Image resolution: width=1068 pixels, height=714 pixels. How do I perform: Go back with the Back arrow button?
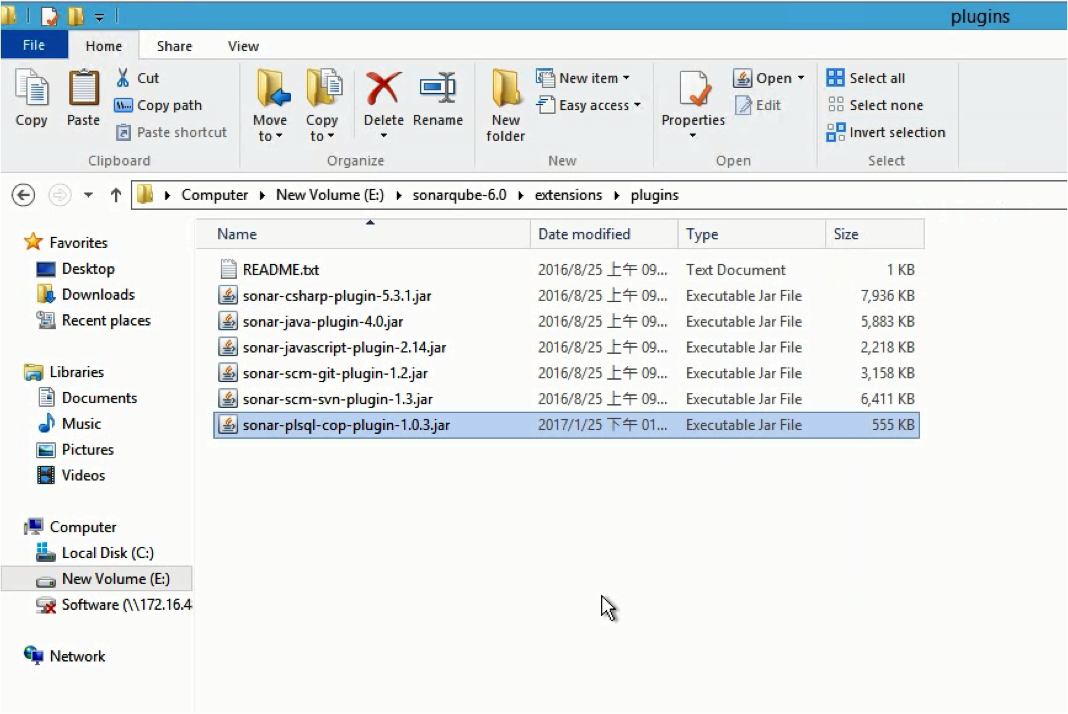point(23,196)
